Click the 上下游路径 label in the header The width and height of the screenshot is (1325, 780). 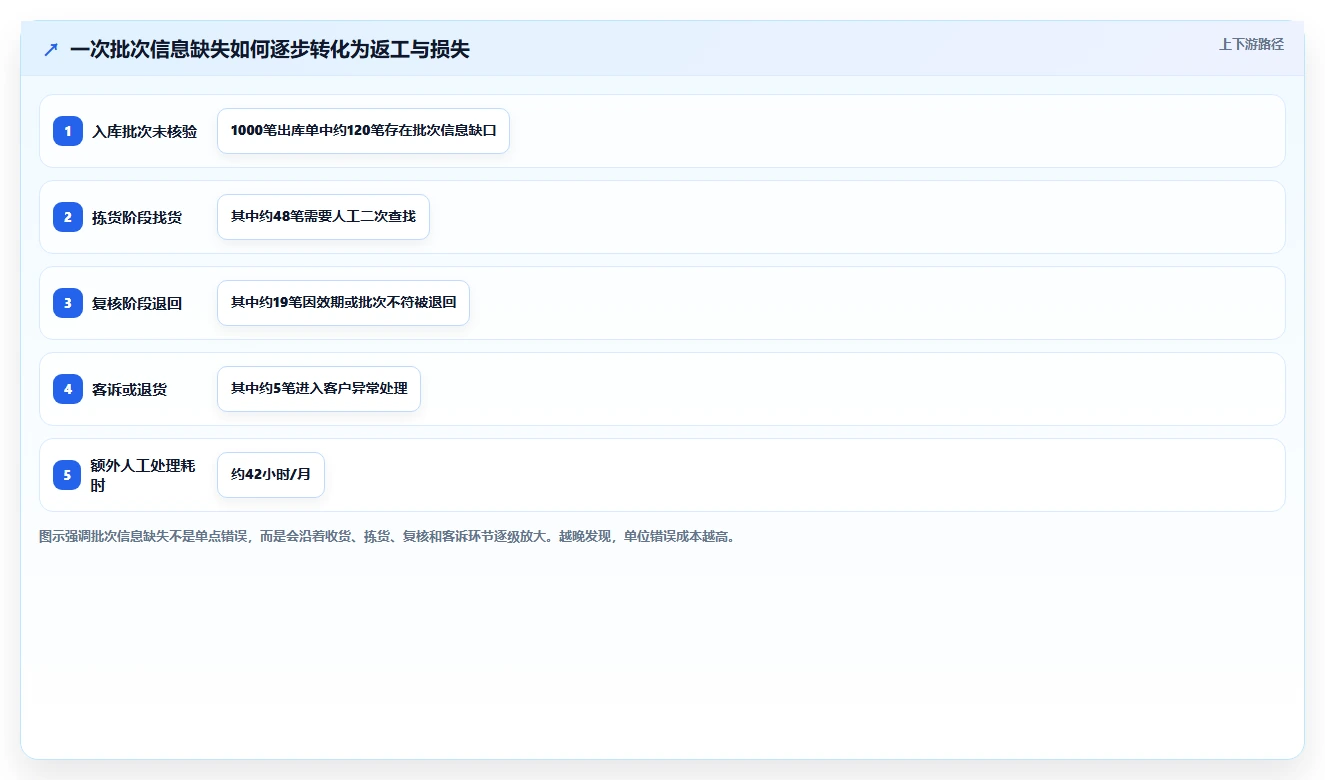[1251, 44]
